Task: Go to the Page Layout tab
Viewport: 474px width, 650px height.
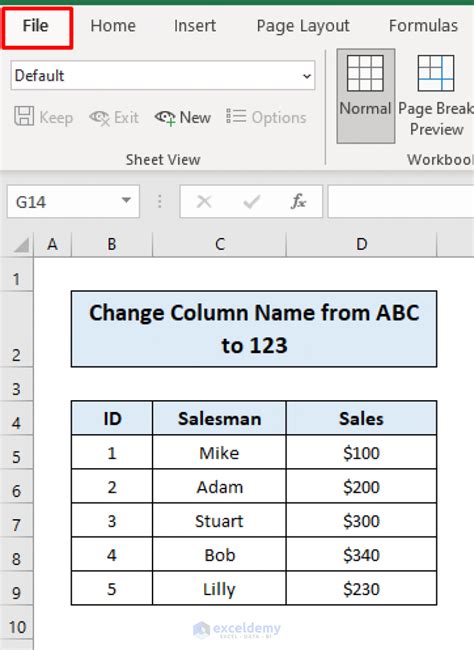Action: point(303,26)
